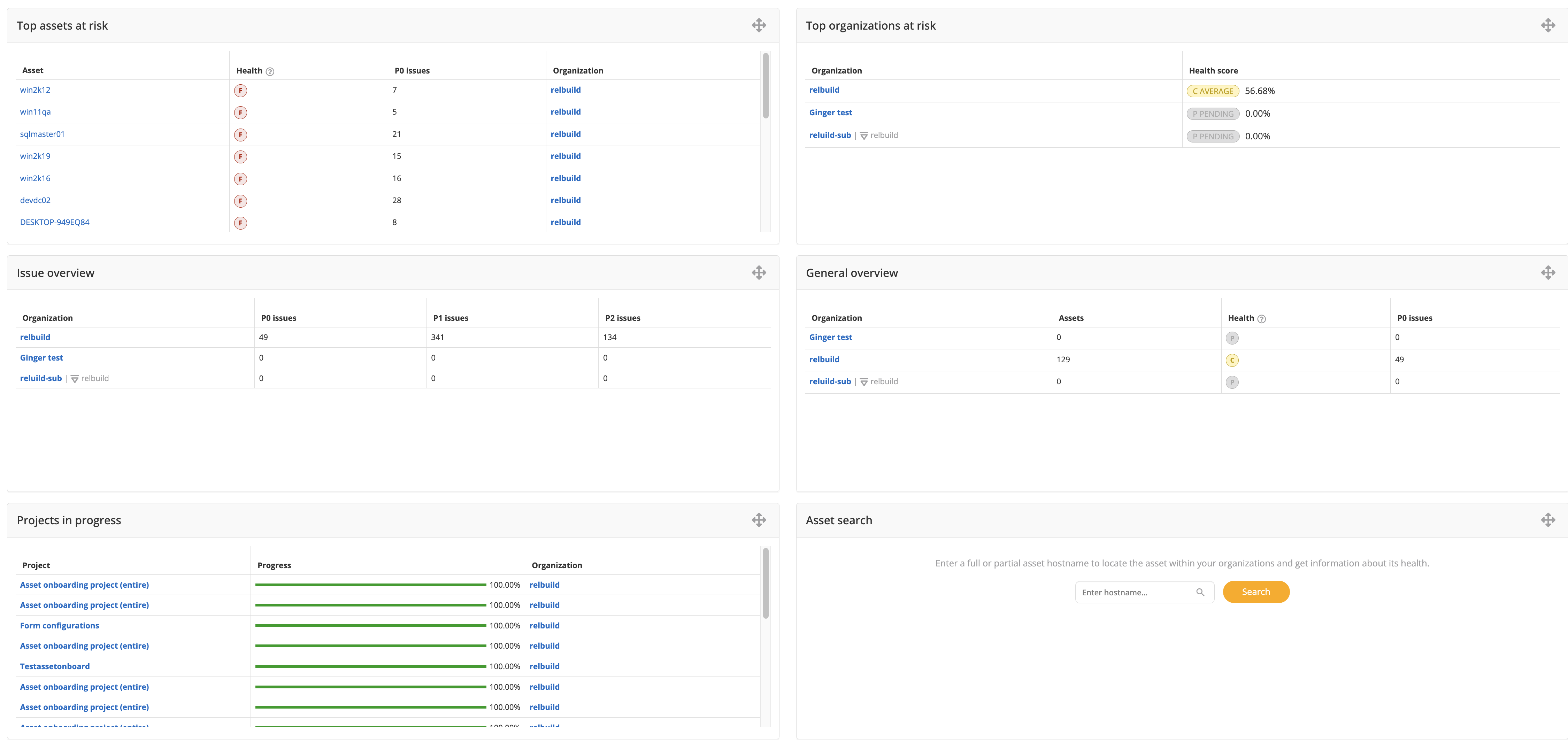
Task: Open the Form configurations project
Action: tap(60, 626)
